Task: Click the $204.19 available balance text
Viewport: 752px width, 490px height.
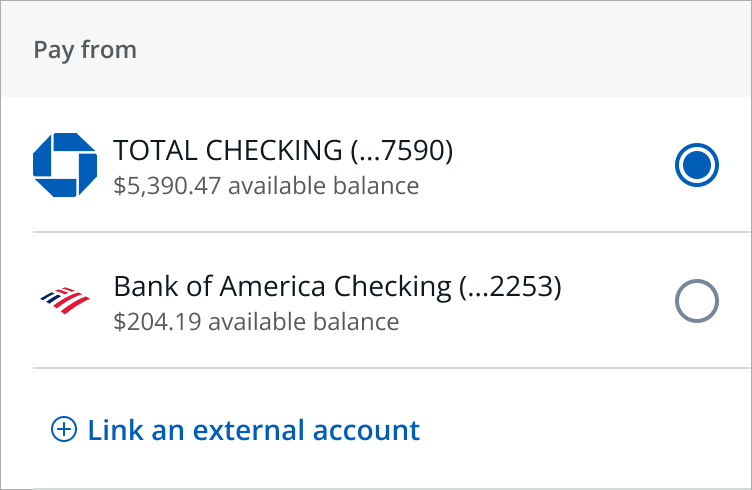Action: click(x=256, y=322)
